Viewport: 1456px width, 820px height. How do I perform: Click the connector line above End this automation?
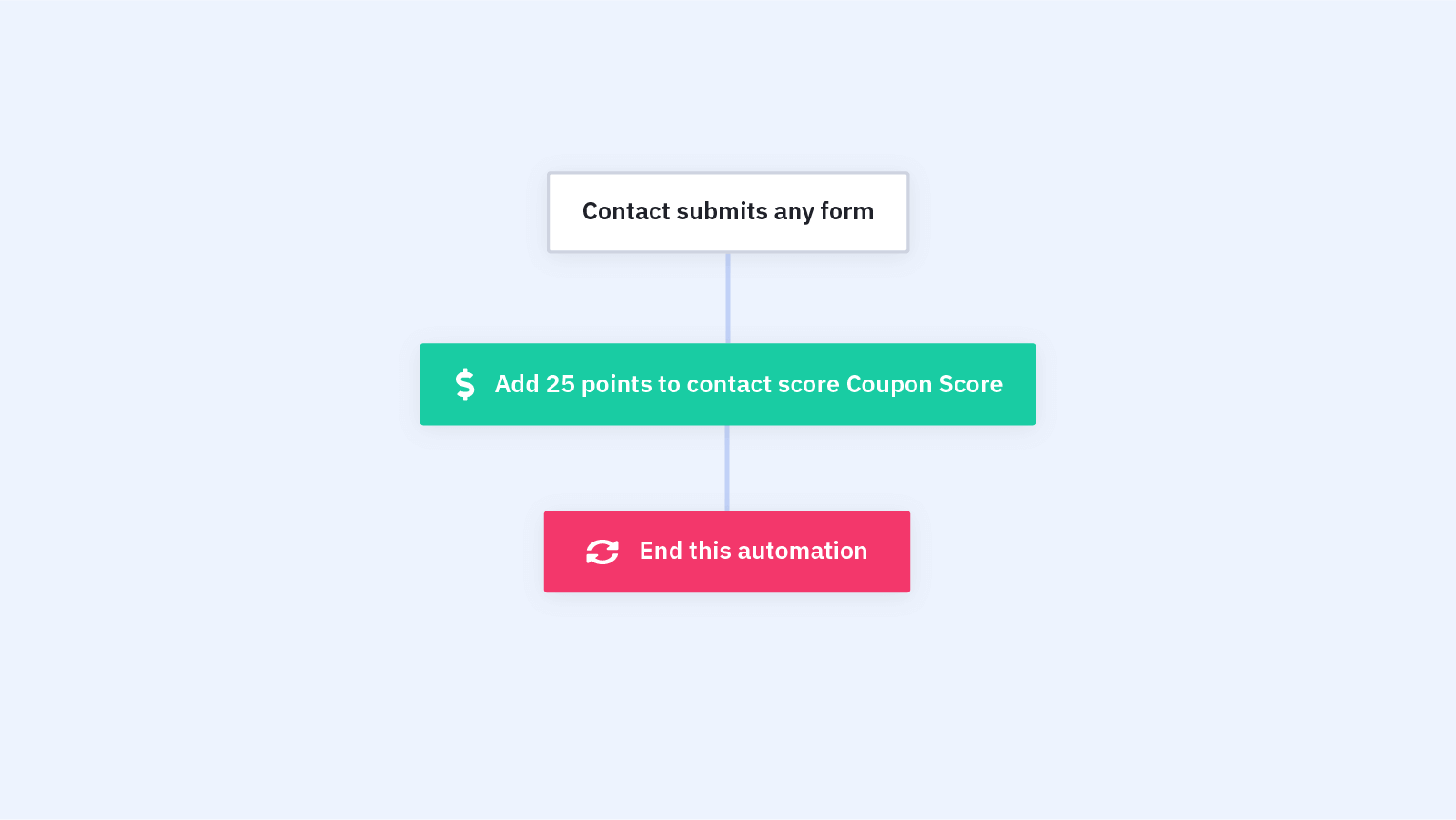pos(727,468)
